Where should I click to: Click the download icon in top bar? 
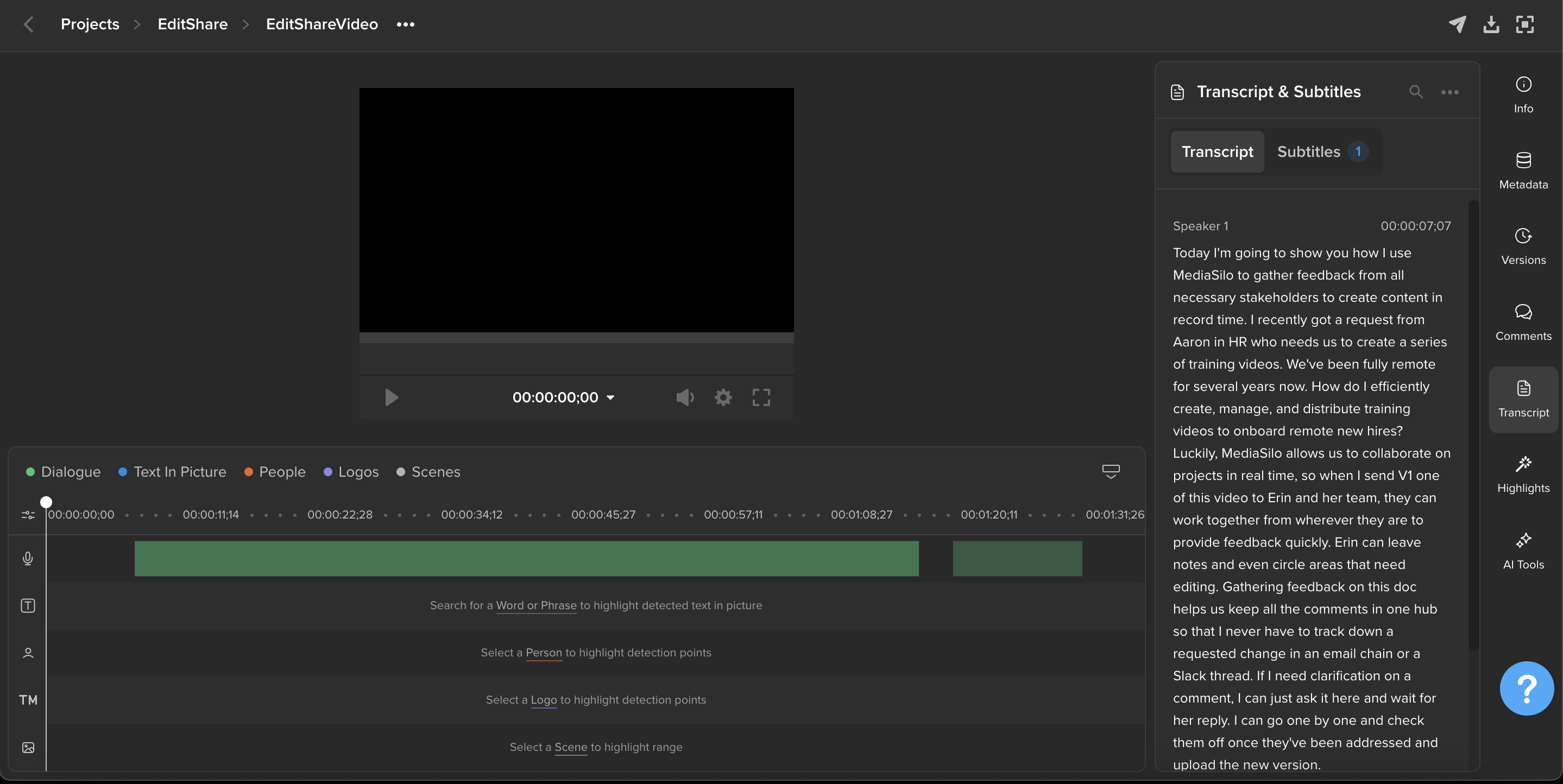(1491, 24)
